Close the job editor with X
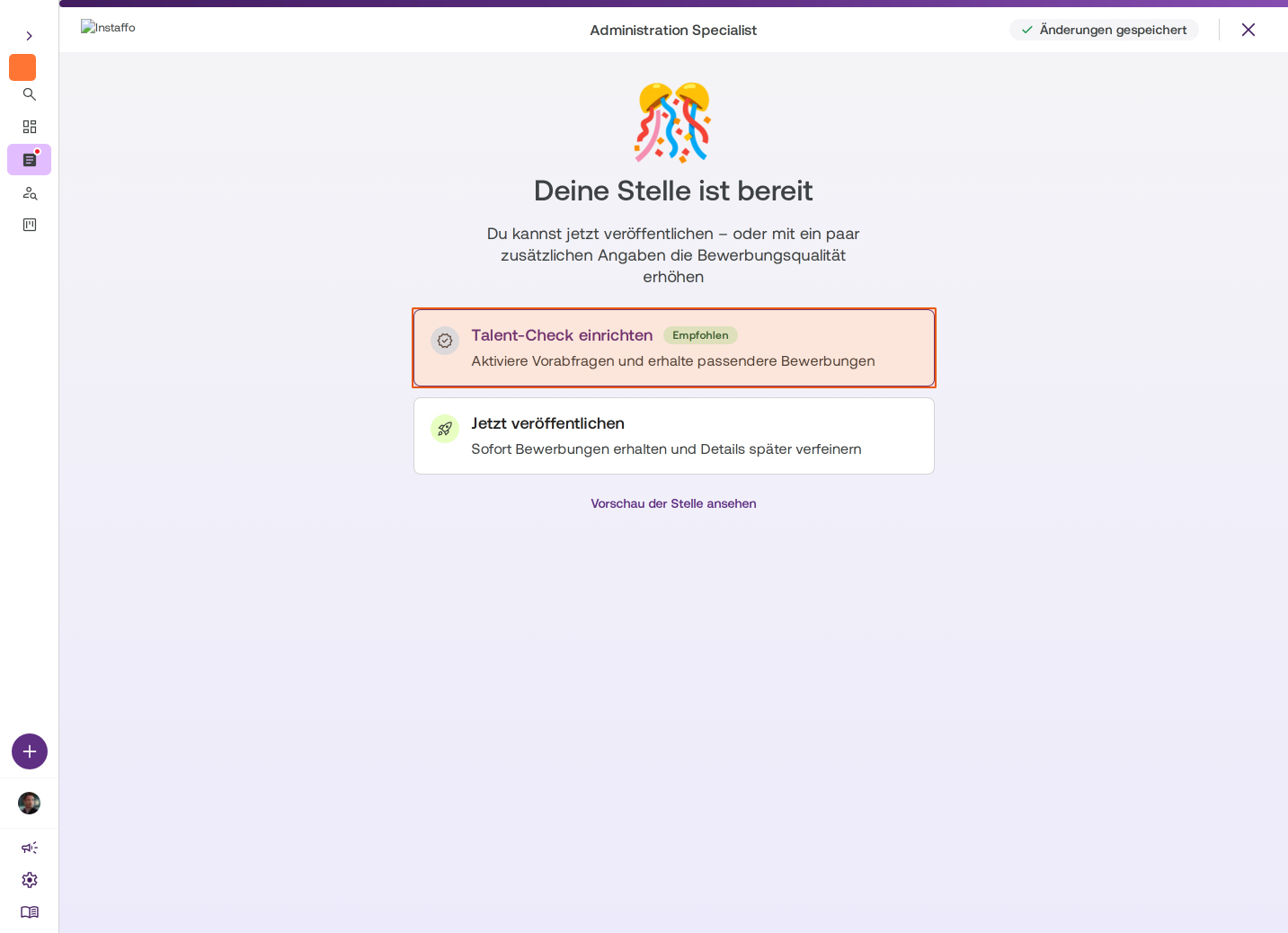The image size is (1288, 933). 1248,30
